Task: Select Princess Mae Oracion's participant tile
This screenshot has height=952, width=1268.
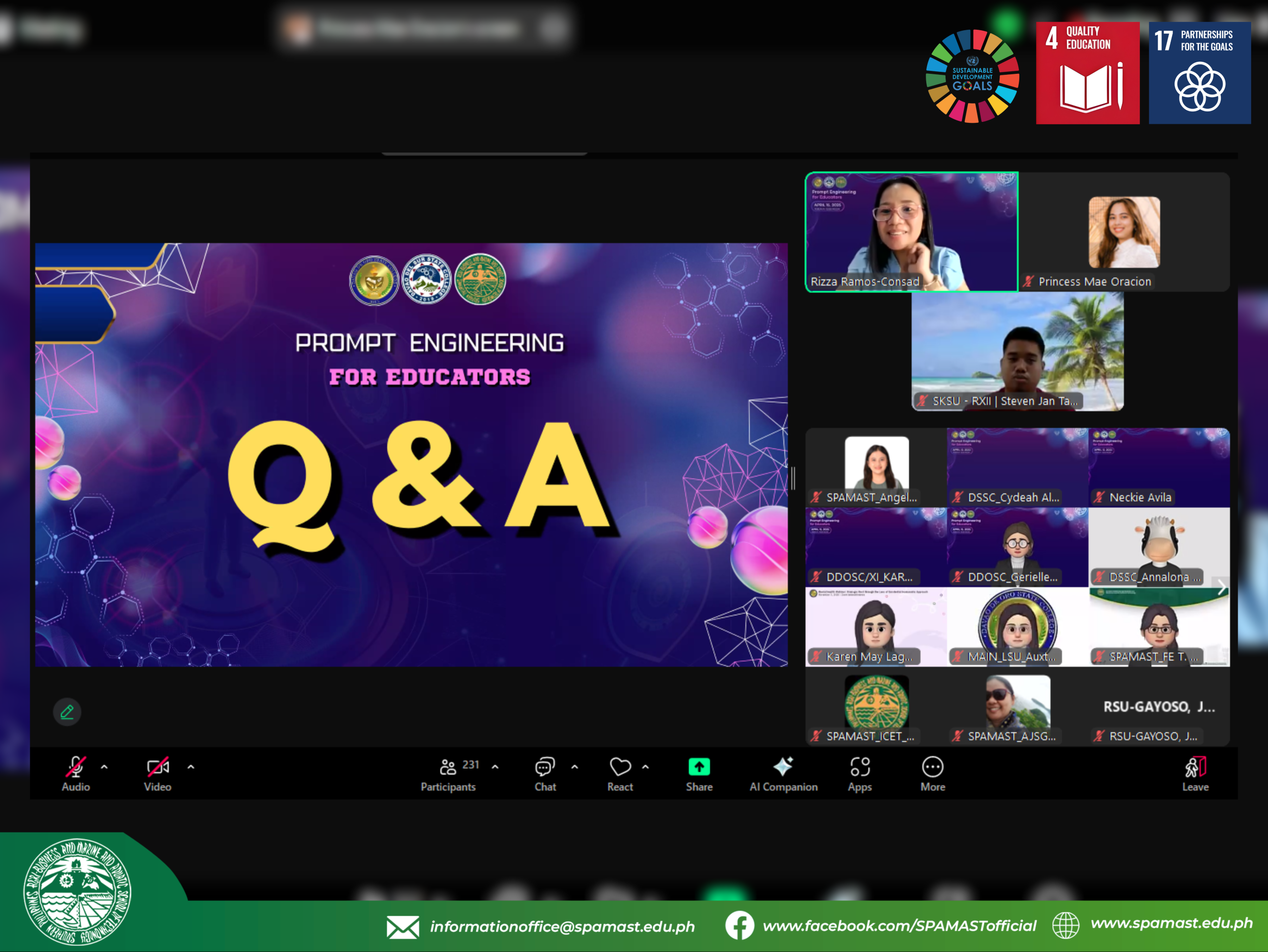Action: [1124, 232]
